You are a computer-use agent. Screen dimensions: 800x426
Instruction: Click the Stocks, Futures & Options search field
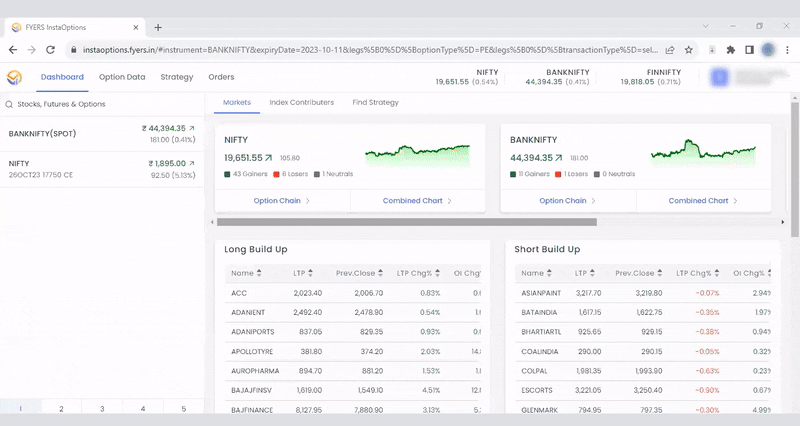tap(102, 104)
